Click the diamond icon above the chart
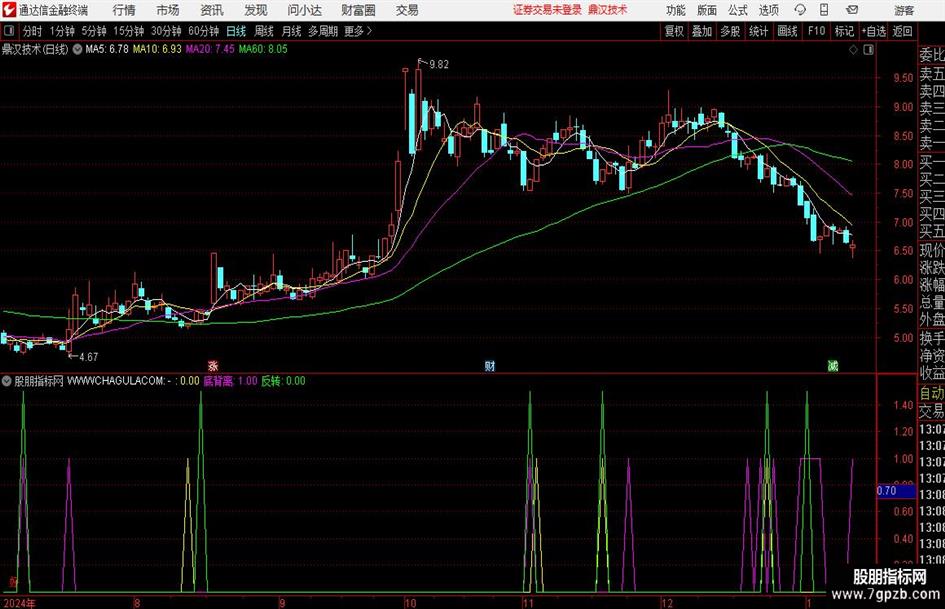This screenshot has height=609, width=945. click(853, 50)
